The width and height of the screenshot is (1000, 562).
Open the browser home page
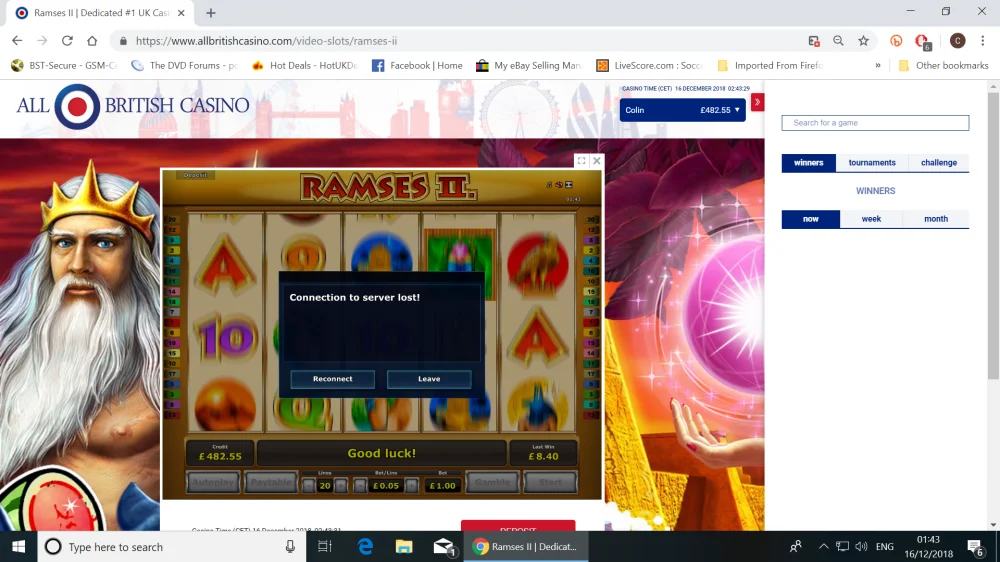pos(92,41)
